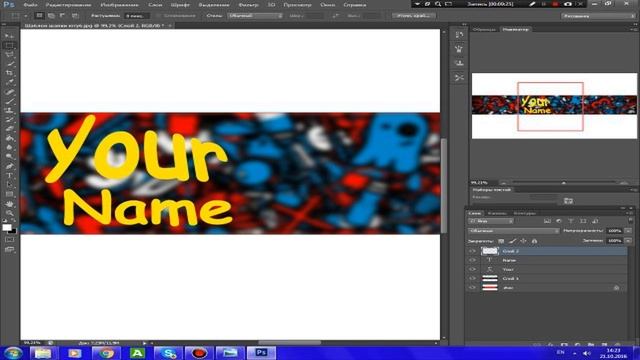Select the Слой 1 layer row
The height and width of the screenshot is (360, 640).
547,278
